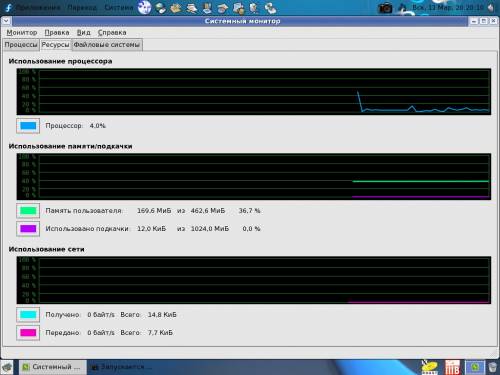This screenshot has height=375, width=500.
Task: Click the seventh launcher icon in top panel
Action: [238, 8]
